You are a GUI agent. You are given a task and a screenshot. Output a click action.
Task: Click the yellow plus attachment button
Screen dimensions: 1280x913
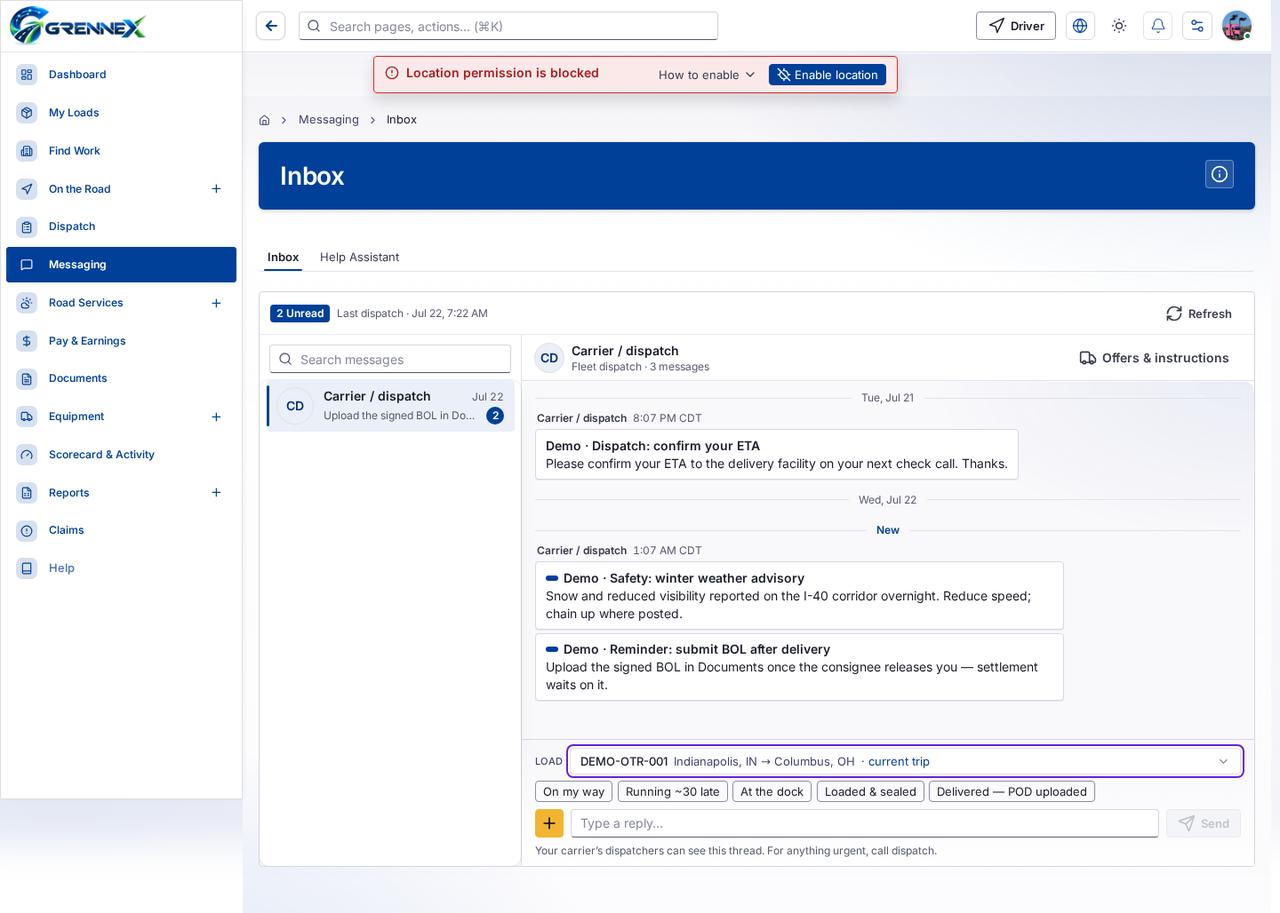(549, 823)
